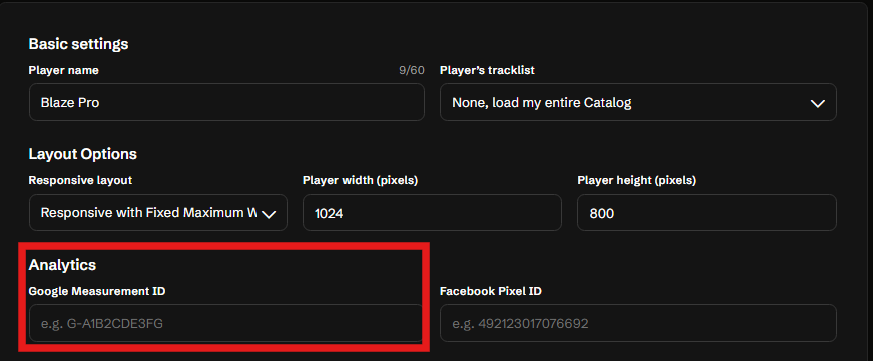Open the "None, load my entire Catalog" dropdown
Viewport: 873px width, 361px height.
coord(638,102)
